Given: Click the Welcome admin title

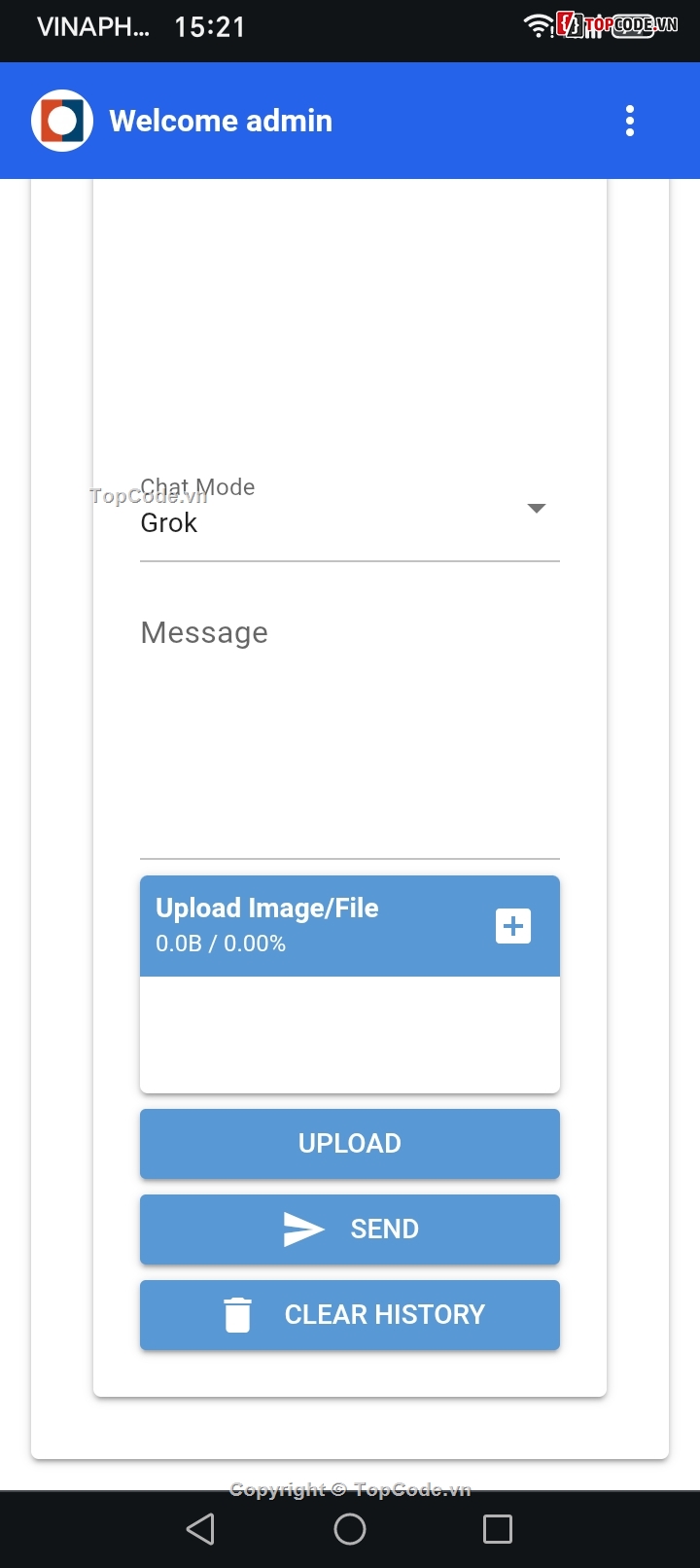Looking at the screenshot, I should point(221,121).
